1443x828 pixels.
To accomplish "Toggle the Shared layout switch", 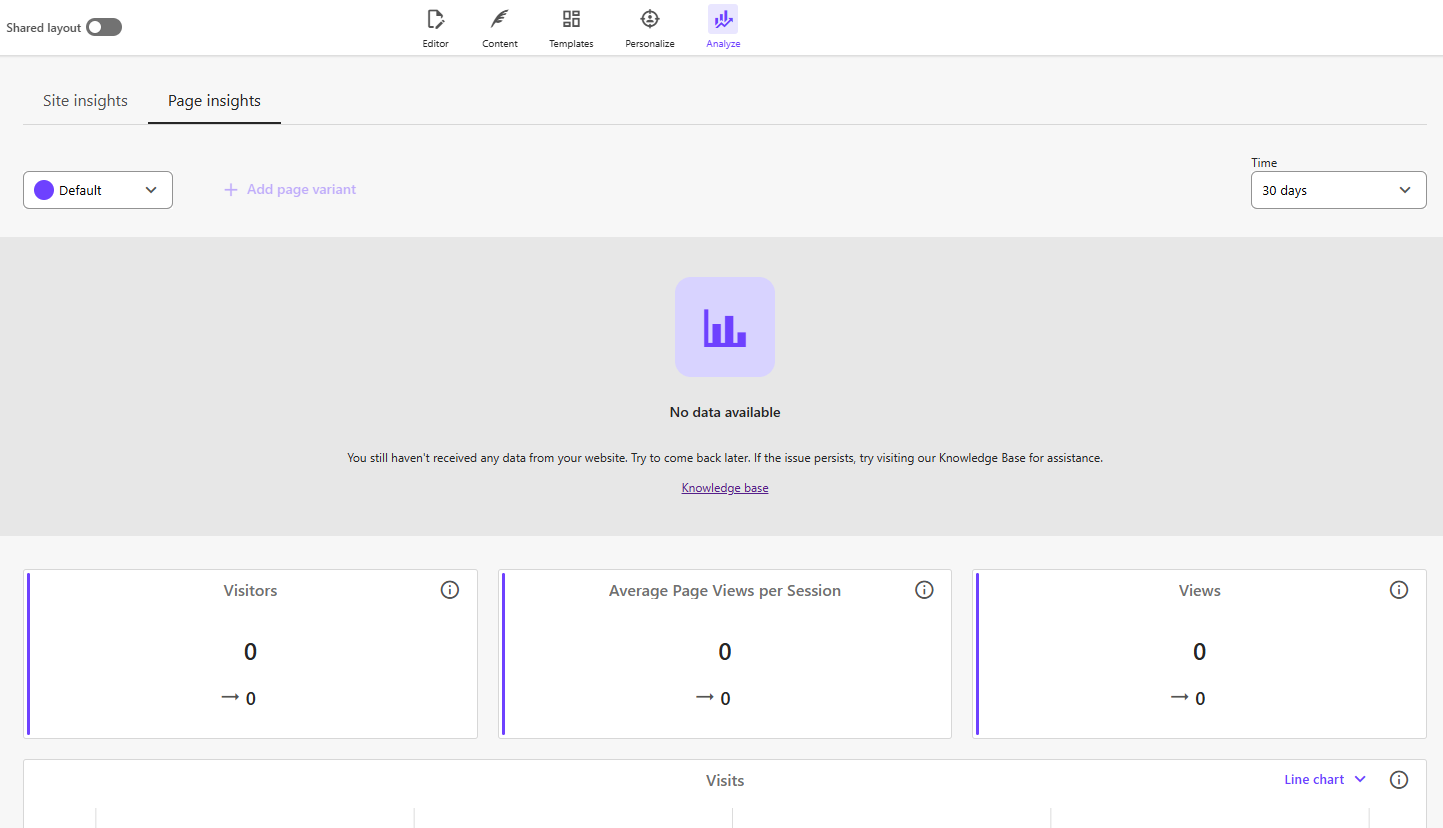I will tap(104, 27).
